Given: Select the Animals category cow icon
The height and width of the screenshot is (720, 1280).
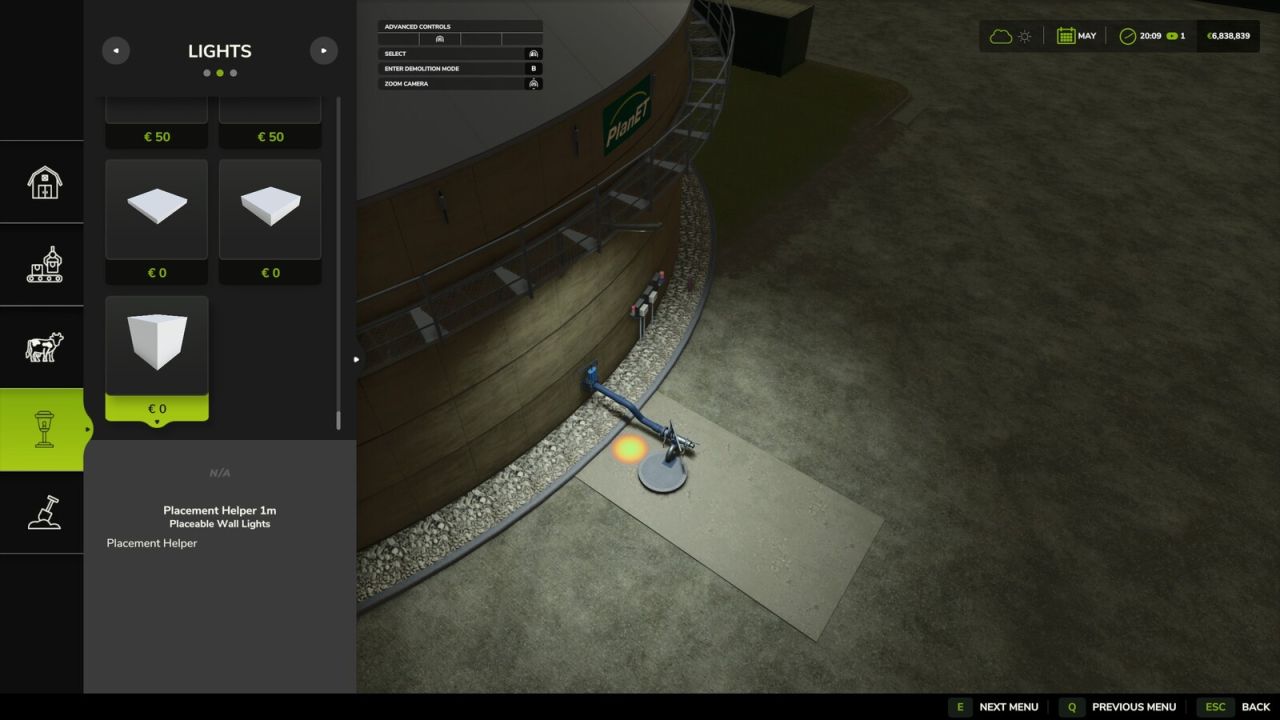Looking at the screenshot, I should coord(44,347).
